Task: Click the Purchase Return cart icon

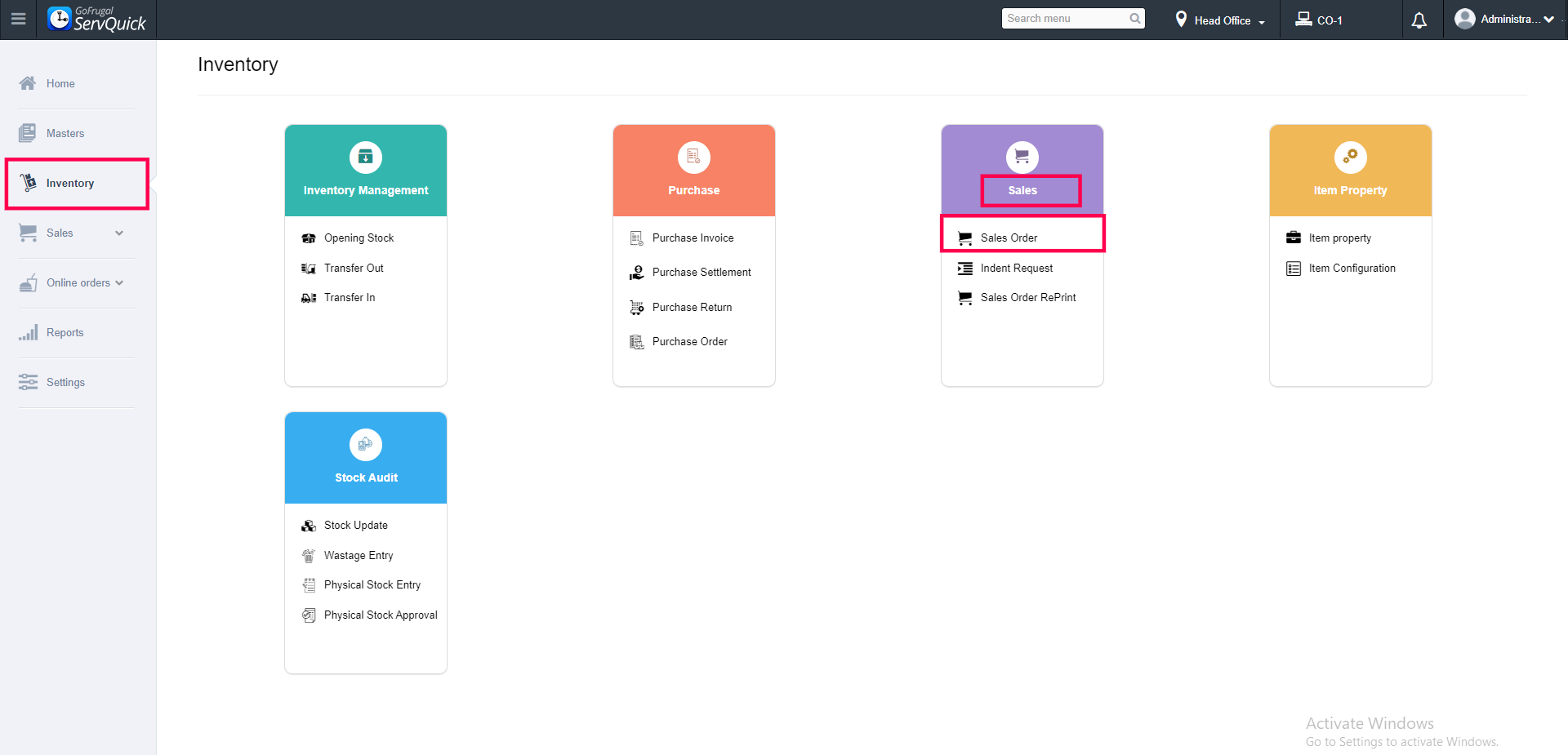Action: [637, 308]
